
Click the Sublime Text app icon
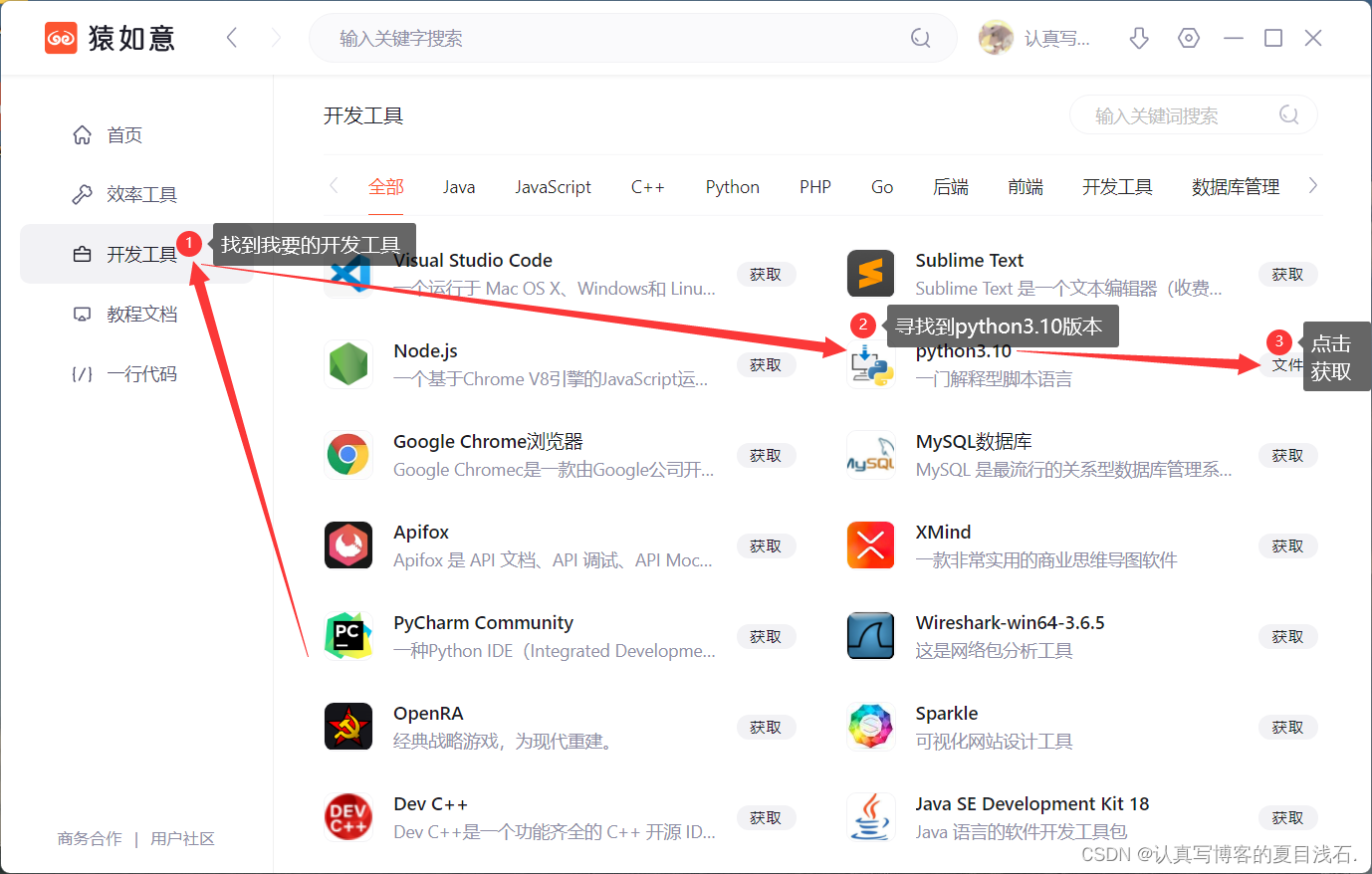pyautogui.click(x=871, y=274)
